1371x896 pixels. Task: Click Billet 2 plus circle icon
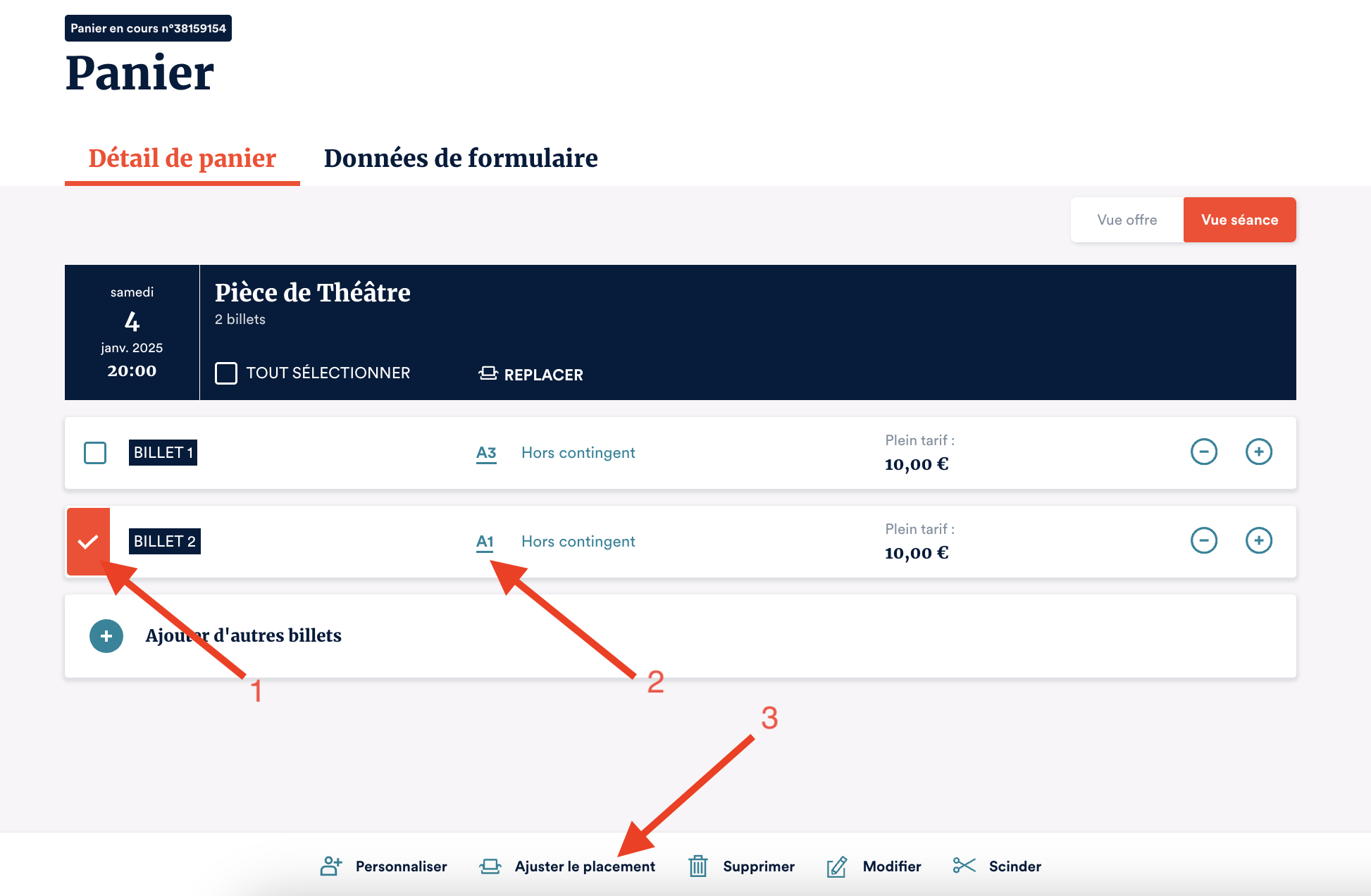click(1258, 540)
